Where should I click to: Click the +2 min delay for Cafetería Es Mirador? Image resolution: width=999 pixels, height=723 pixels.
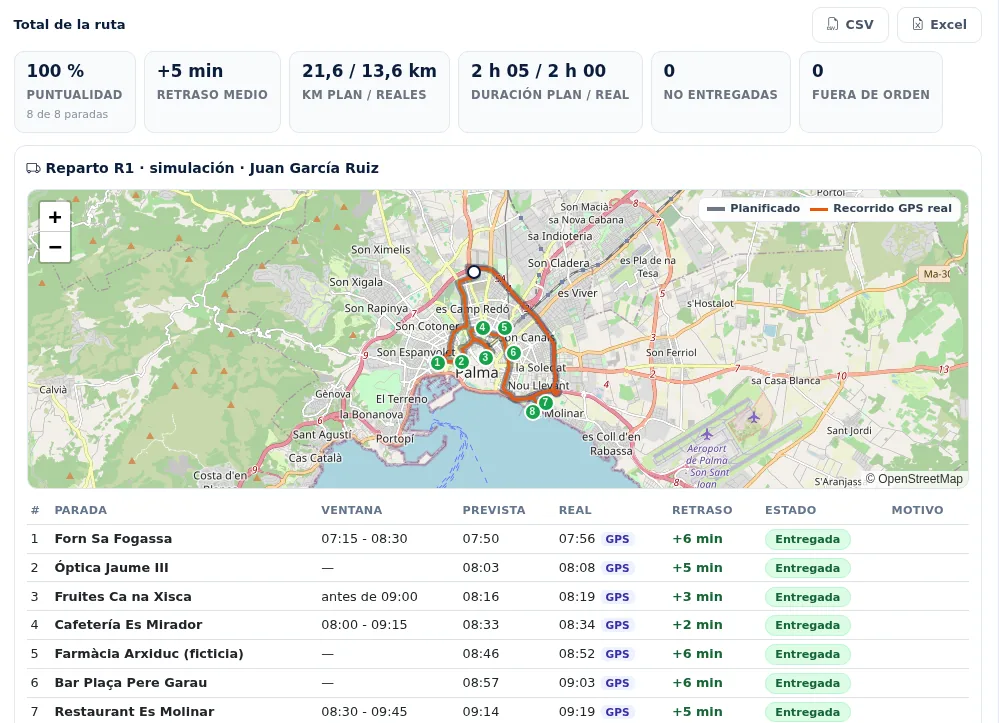pos(697,625)
